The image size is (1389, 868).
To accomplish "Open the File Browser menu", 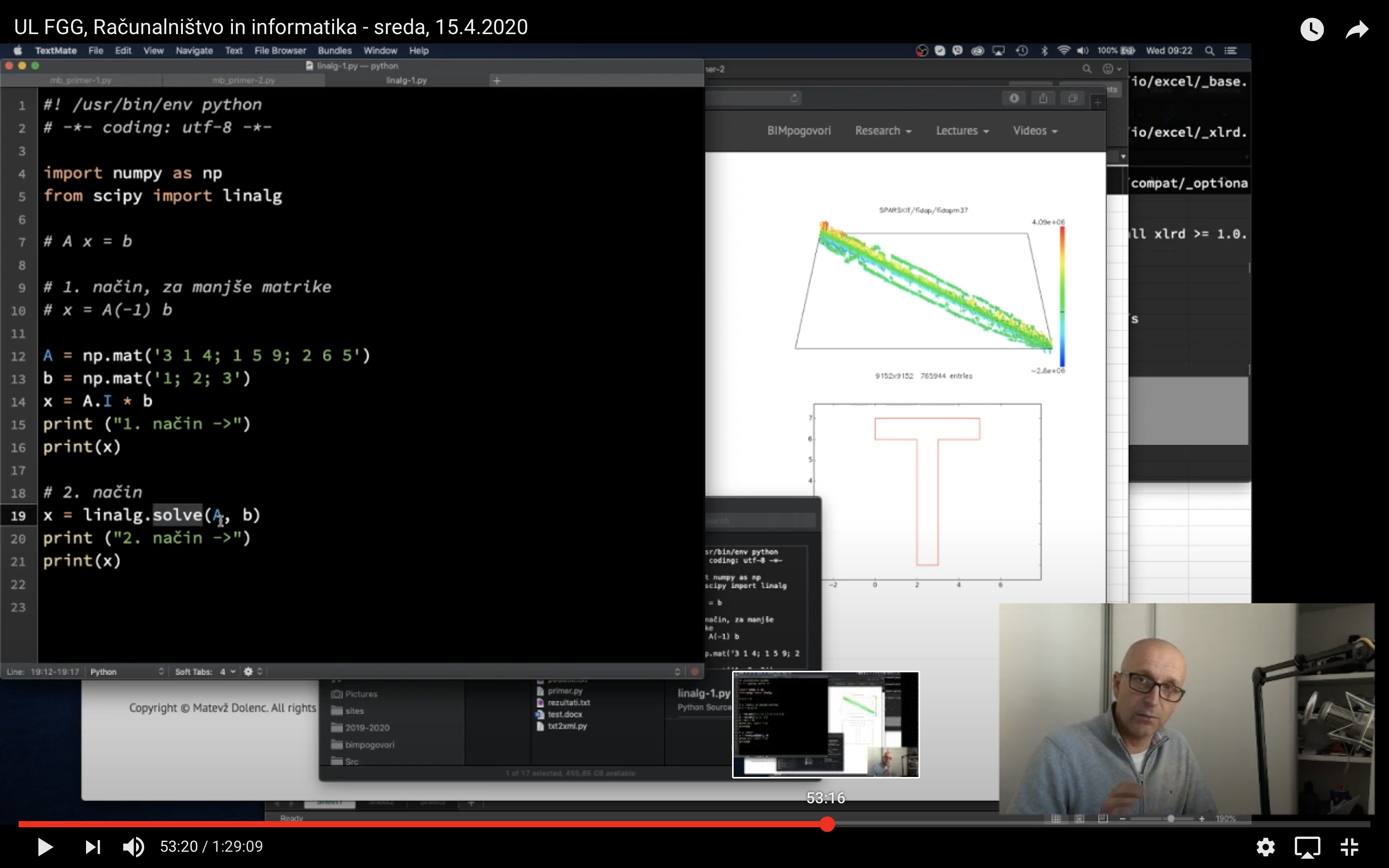I will tap(280, 50).
